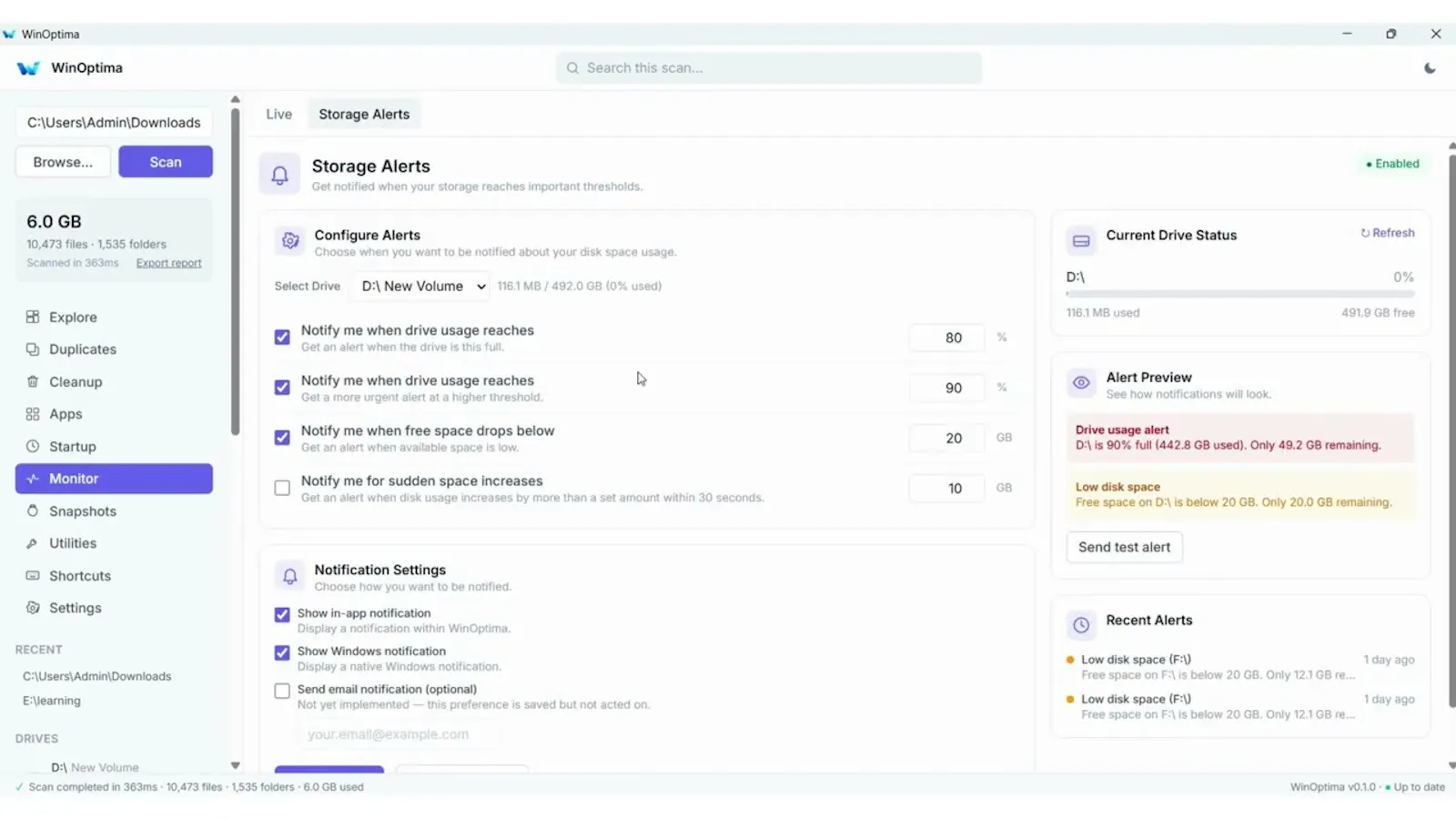Click the Drive usage alert preview card

click(1240, 438)
